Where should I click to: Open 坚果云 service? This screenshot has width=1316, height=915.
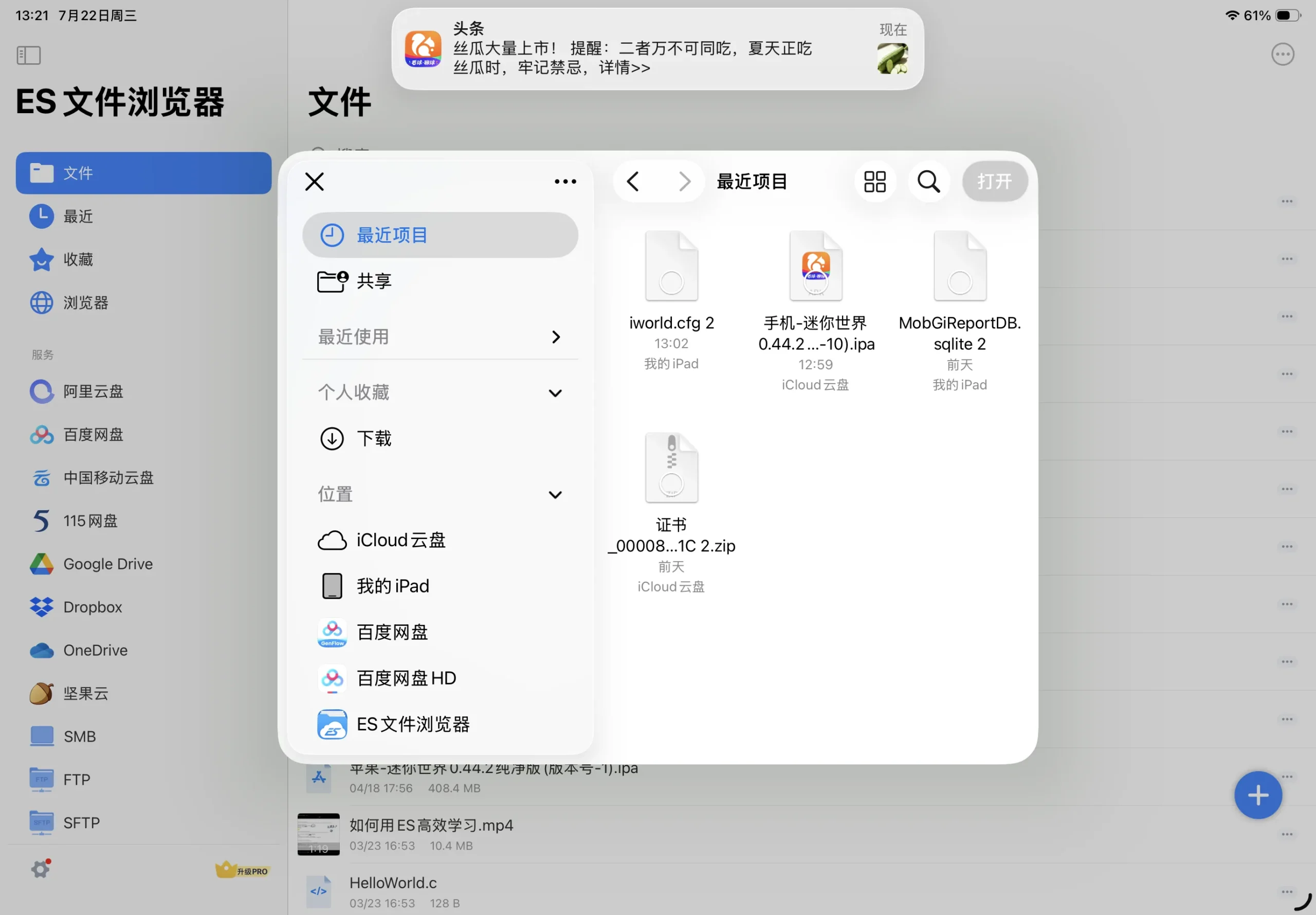coord(143,694)
